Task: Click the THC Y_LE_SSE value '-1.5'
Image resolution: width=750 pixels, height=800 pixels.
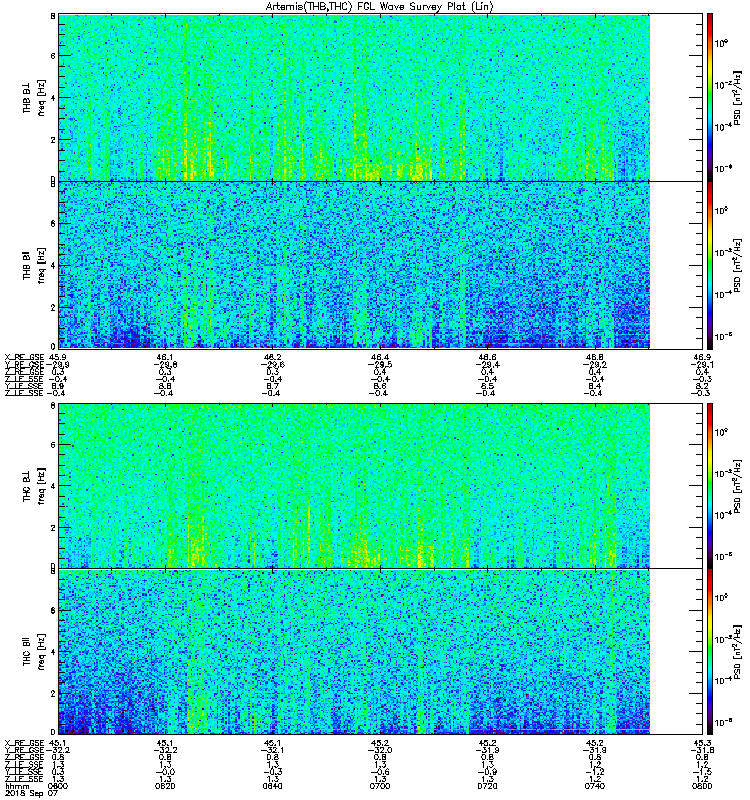Action: point(702,772)
